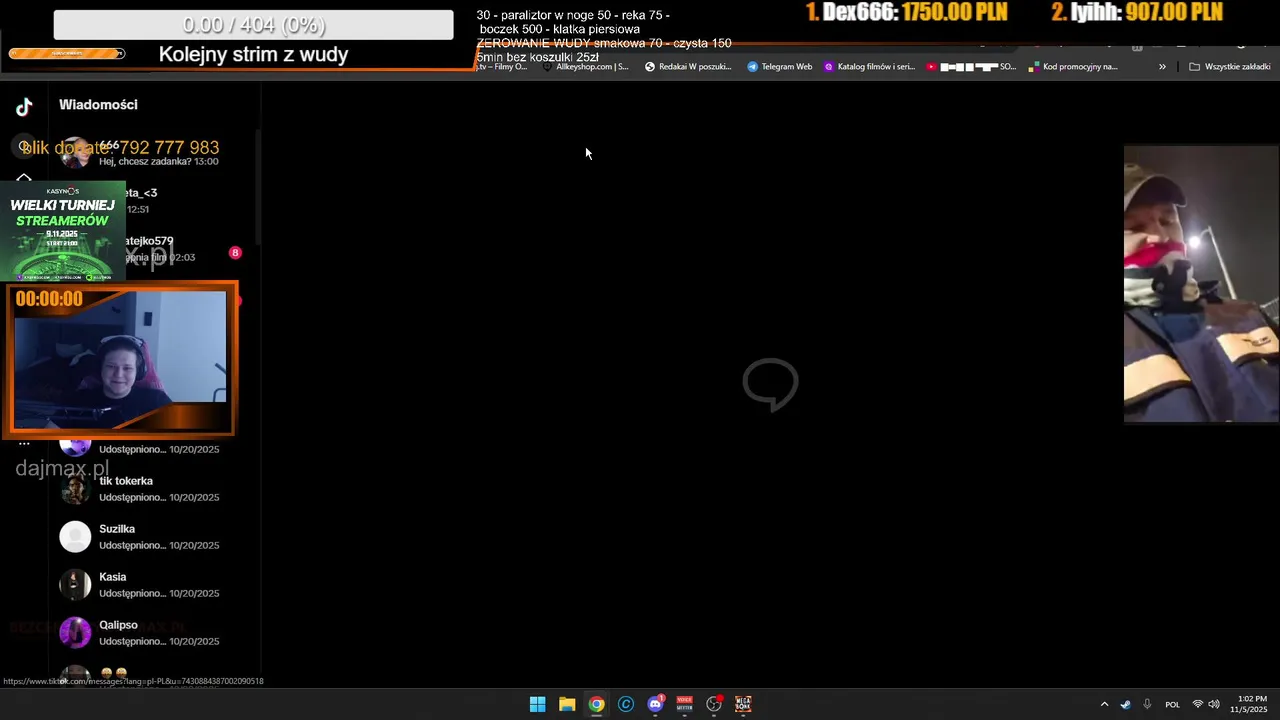Screen dimensions: 1280x720
Task: Click the Dex666 top donor label
Action: coord(906,12)
